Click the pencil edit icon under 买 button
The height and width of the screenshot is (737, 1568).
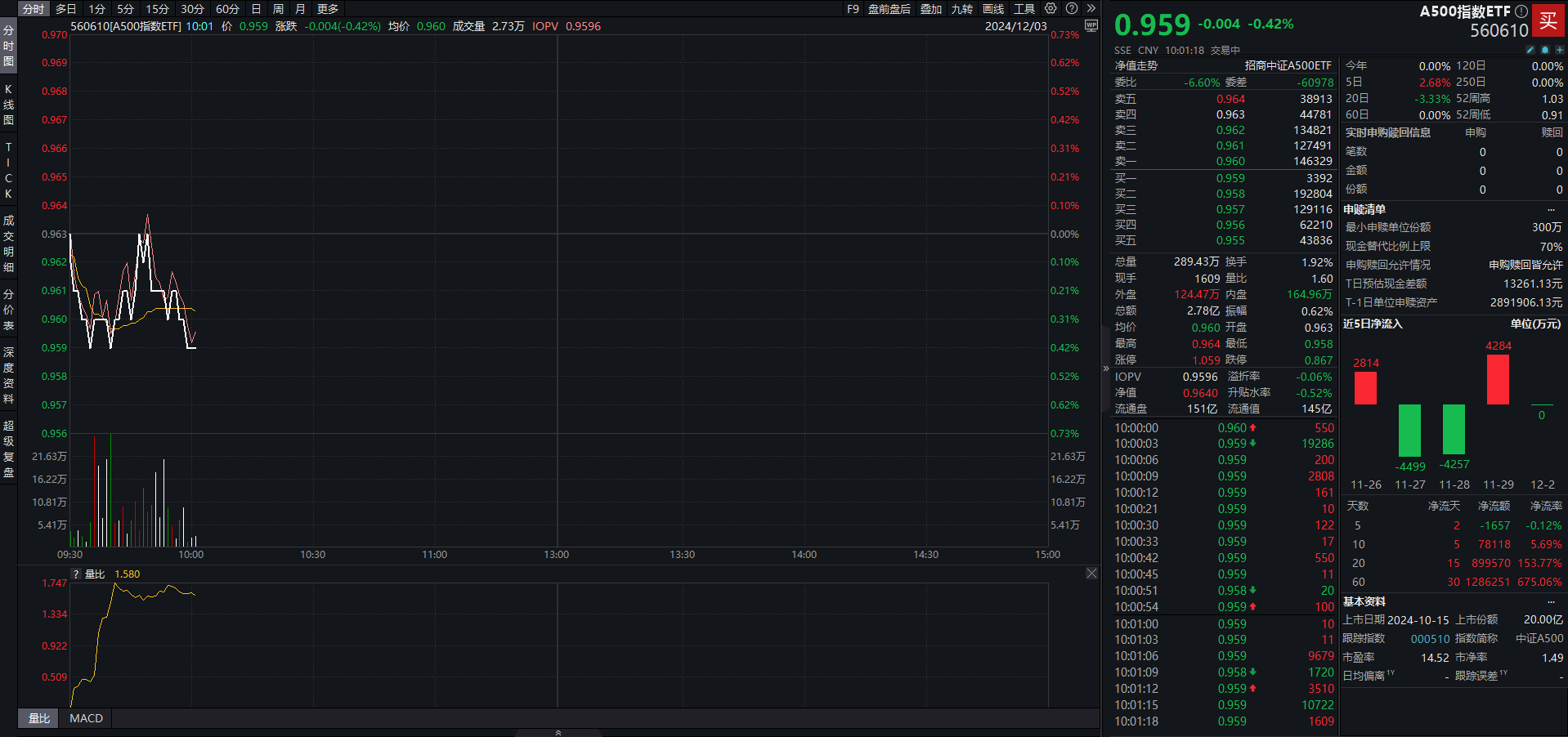[1530, 50]
